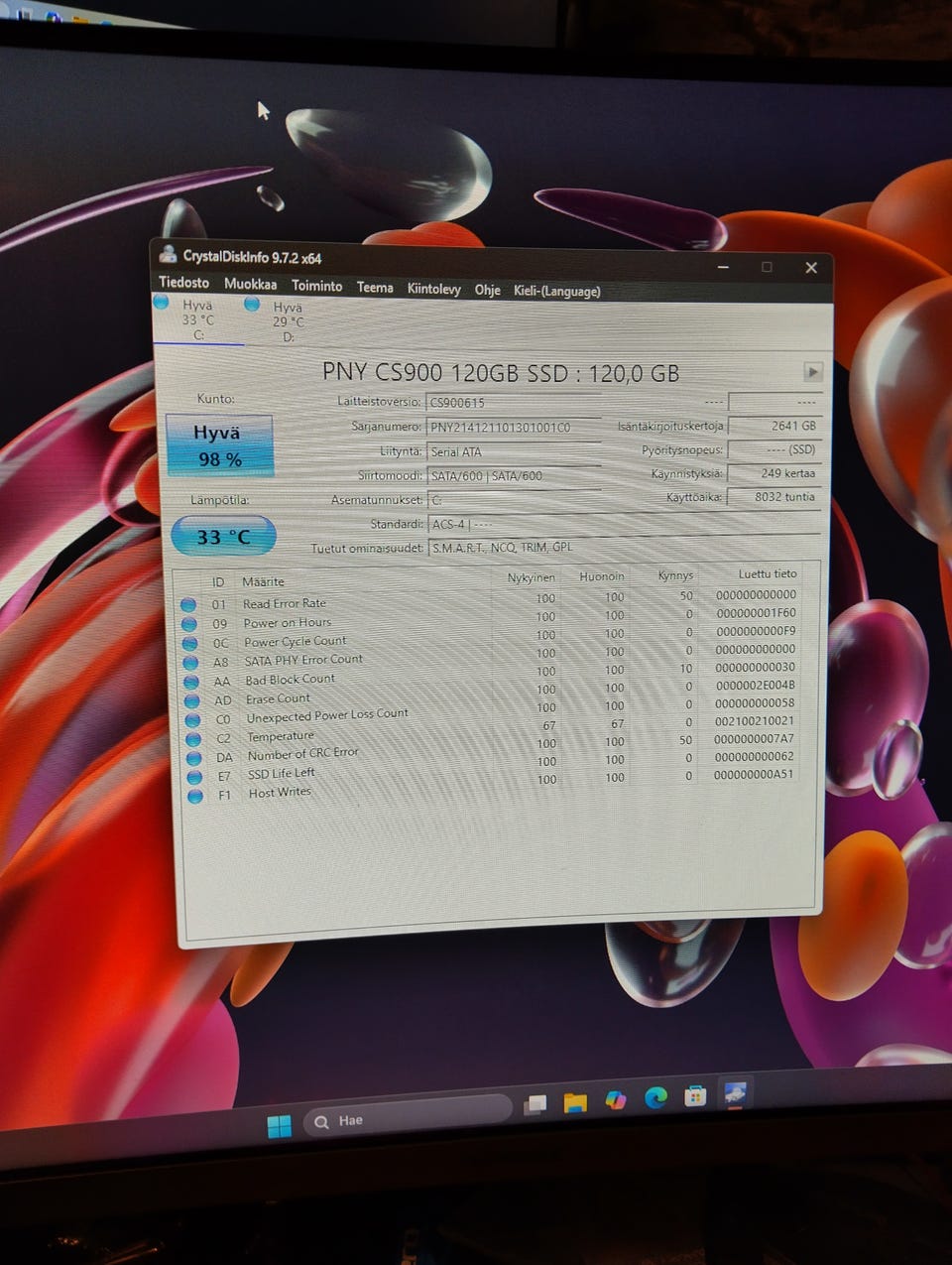Click the Siirtomoodi SATA/600 field
Viewport: 952px width, 1265px height.
513,475
